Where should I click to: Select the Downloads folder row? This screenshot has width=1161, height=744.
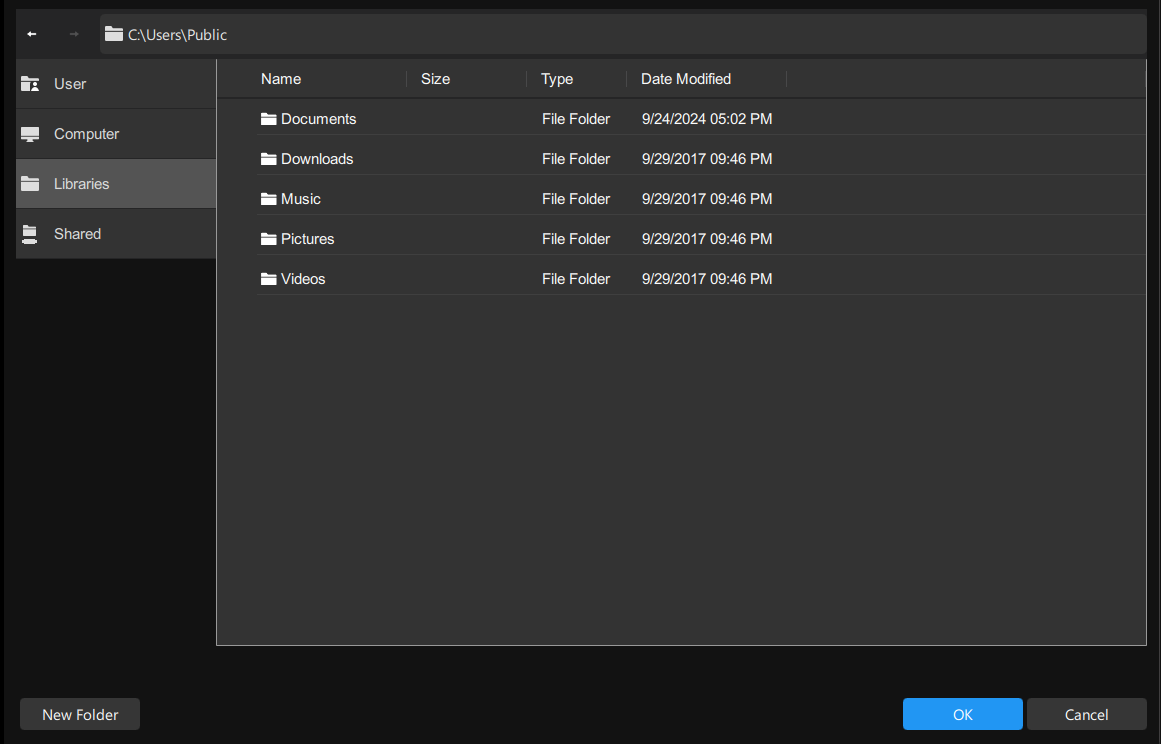317,159
